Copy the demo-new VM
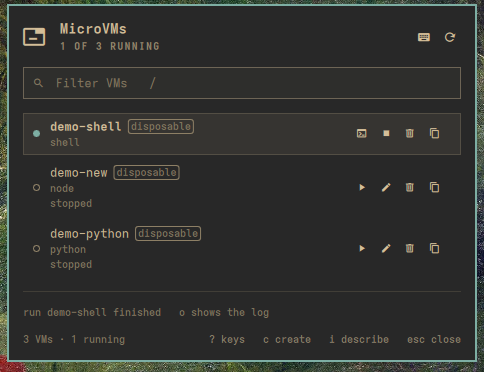The width and height of the screenshot is (484, 372). point(434,187)
